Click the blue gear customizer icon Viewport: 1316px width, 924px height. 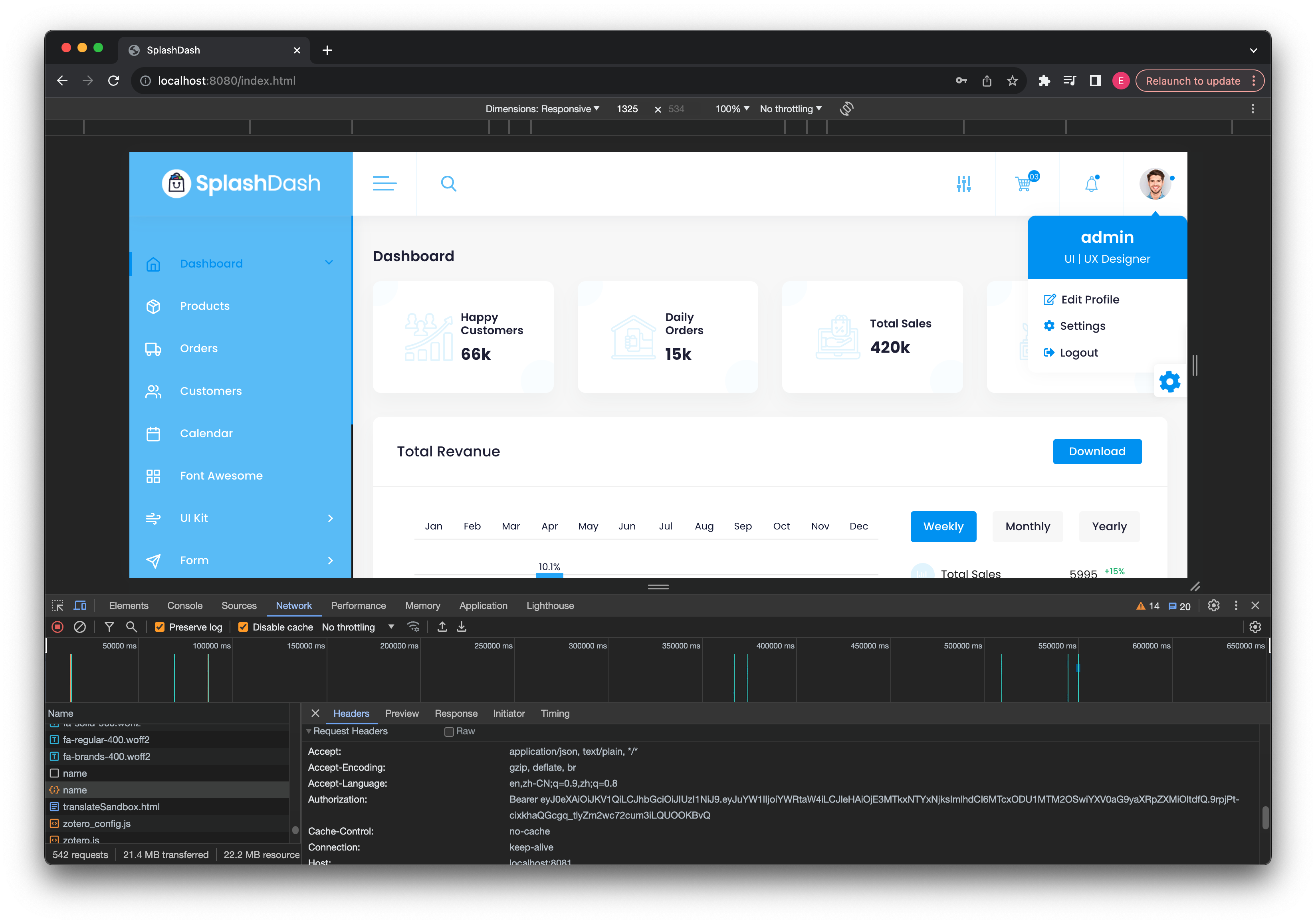(x=1169, y=382)
